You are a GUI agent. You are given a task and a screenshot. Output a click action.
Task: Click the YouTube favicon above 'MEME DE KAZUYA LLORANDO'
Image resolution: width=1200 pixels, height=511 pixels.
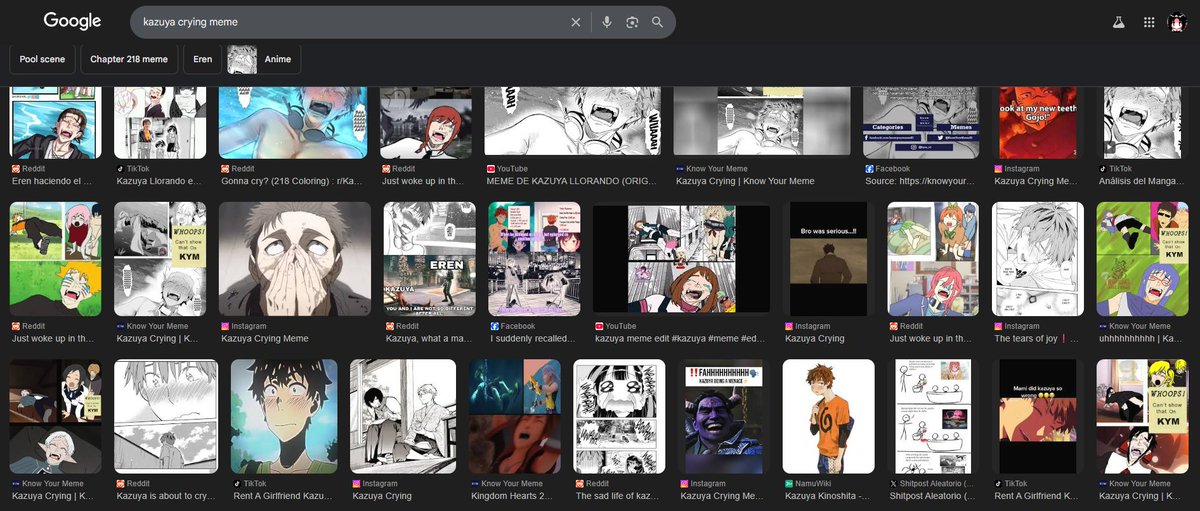pos(490,169)
